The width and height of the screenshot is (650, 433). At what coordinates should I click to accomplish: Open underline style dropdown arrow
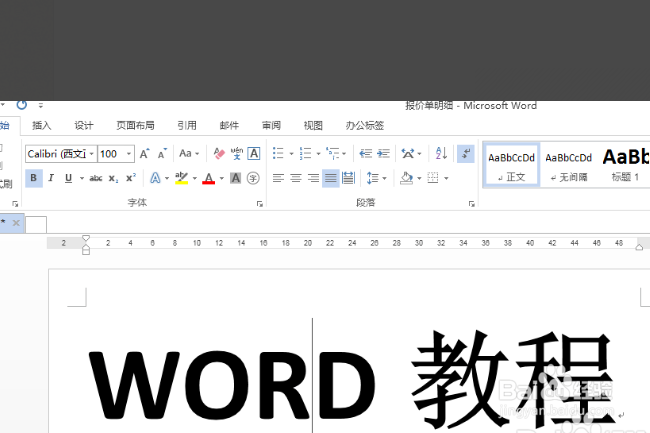[82, 179]
